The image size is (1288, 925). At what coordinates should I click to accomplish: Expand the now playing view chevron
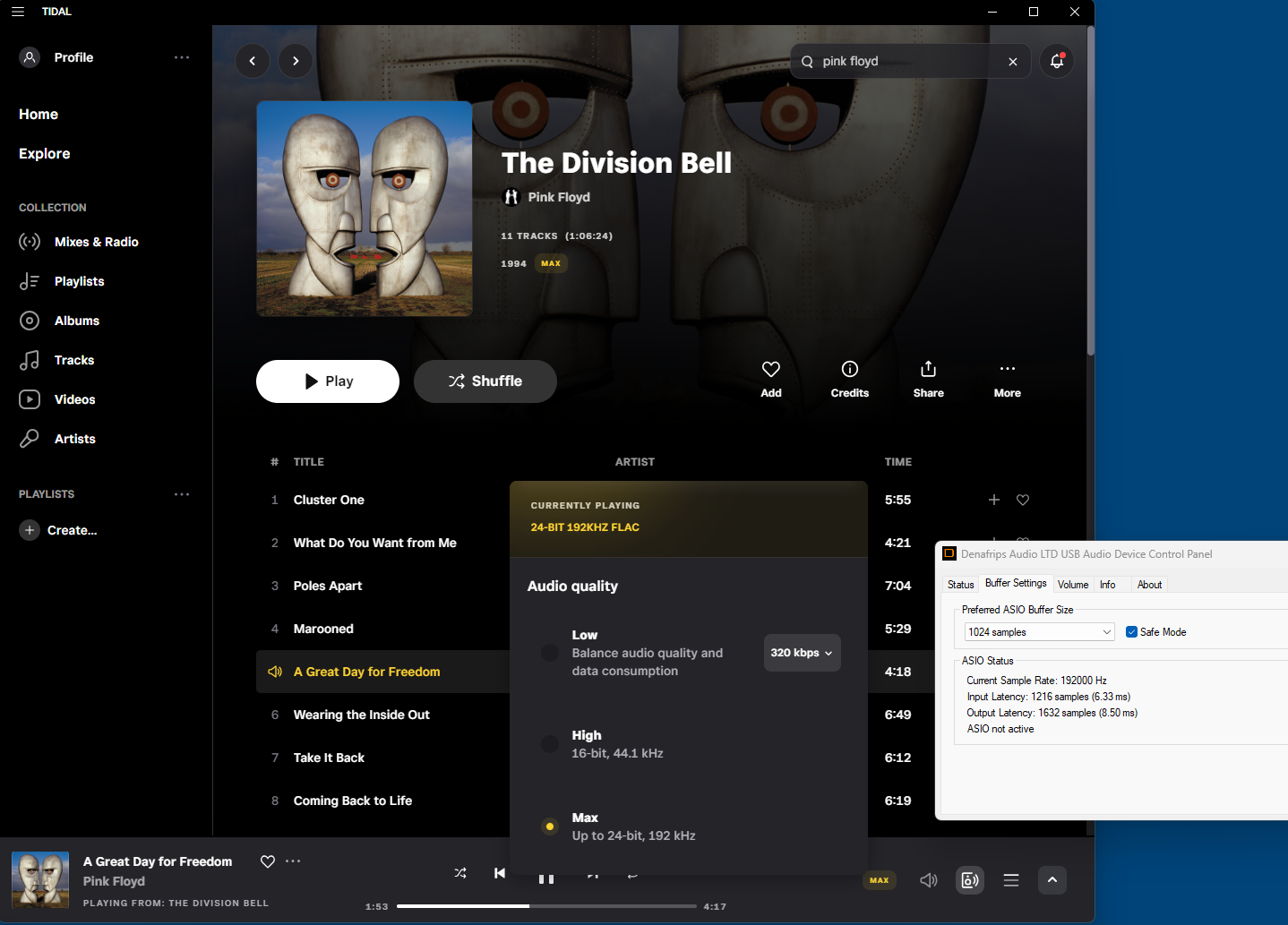(1052, 880)
